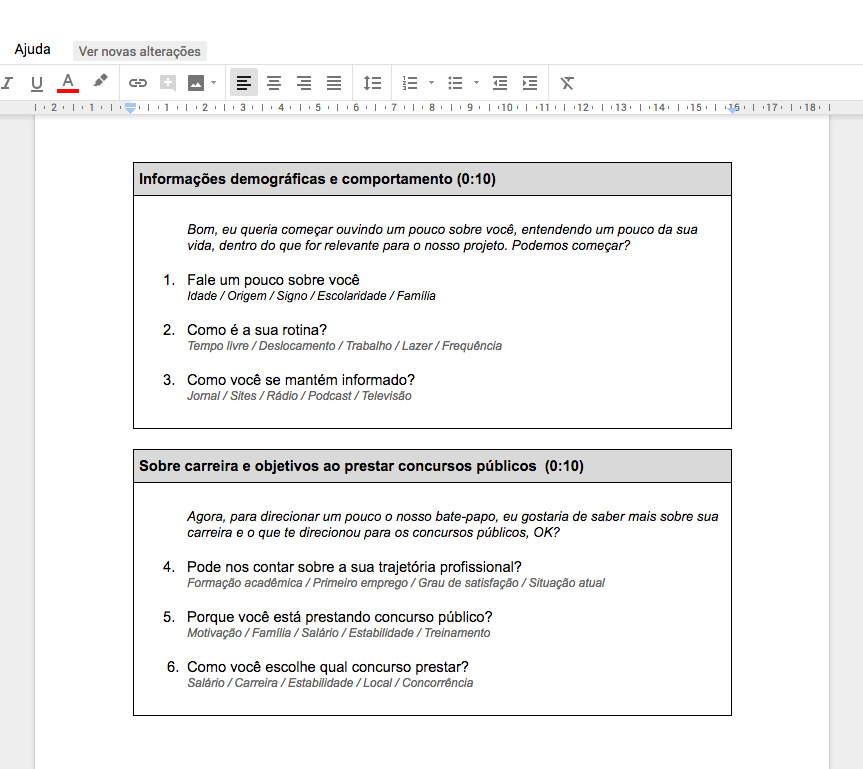Image resolution: width=863 pixels, height=769 pixels.
Task: Click heading Sobre carreira e objetivos
Action: 361,466
